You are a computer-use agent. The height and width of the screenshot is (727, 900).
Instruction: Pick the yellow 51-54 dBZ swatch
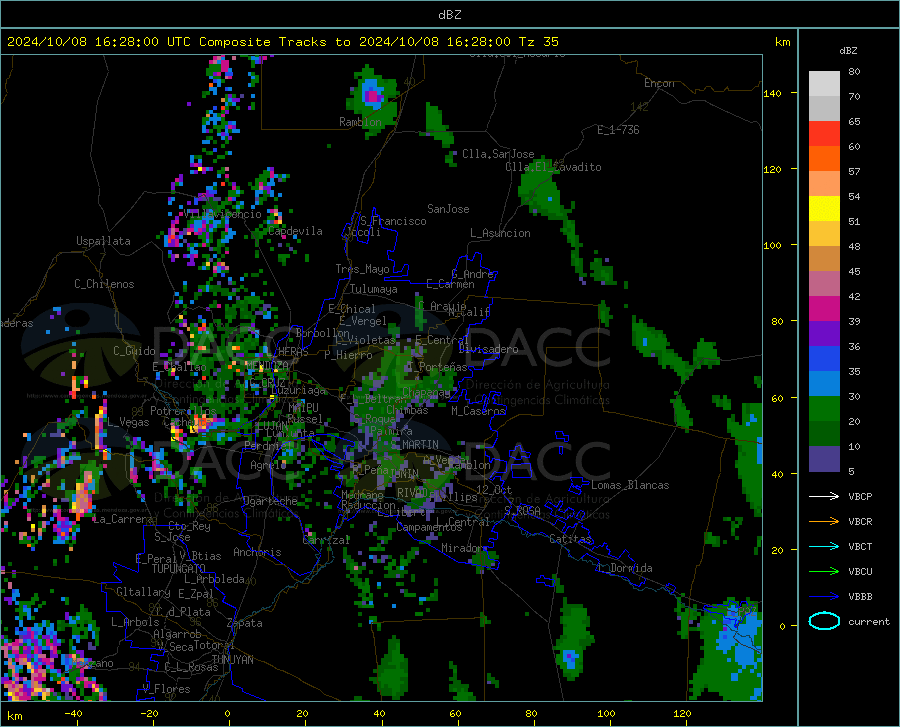tap(824, 209)
